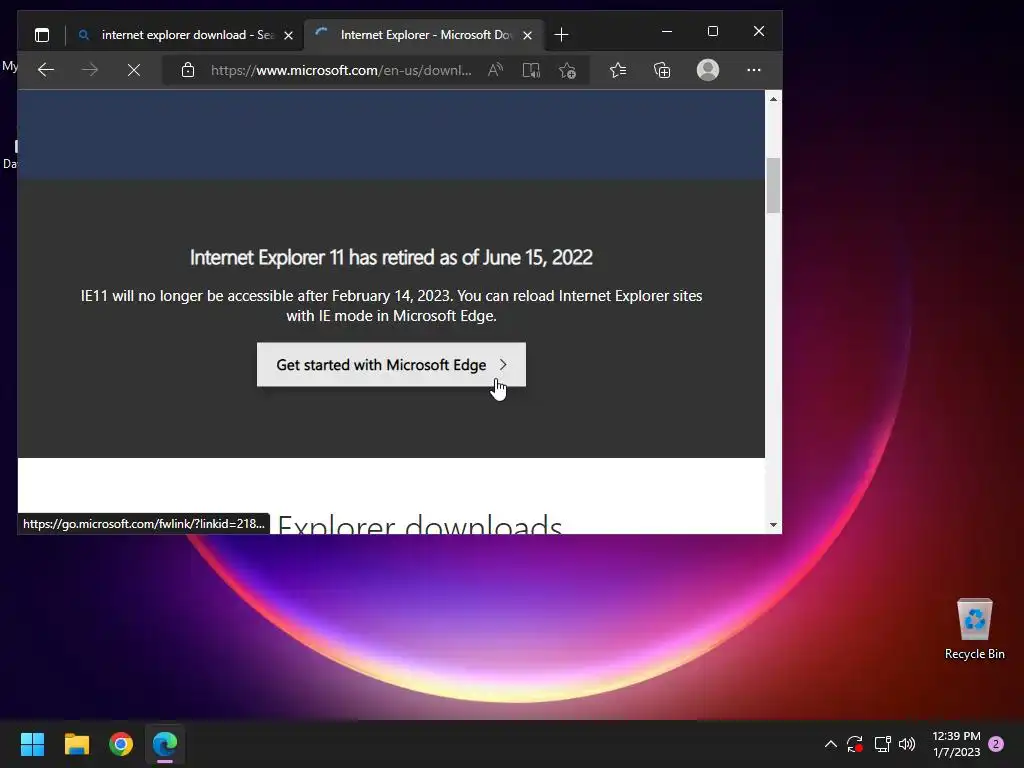Close the internet explorer download search tab
This screenshot has width=1024, height=768.
click(x=288, y=35)
